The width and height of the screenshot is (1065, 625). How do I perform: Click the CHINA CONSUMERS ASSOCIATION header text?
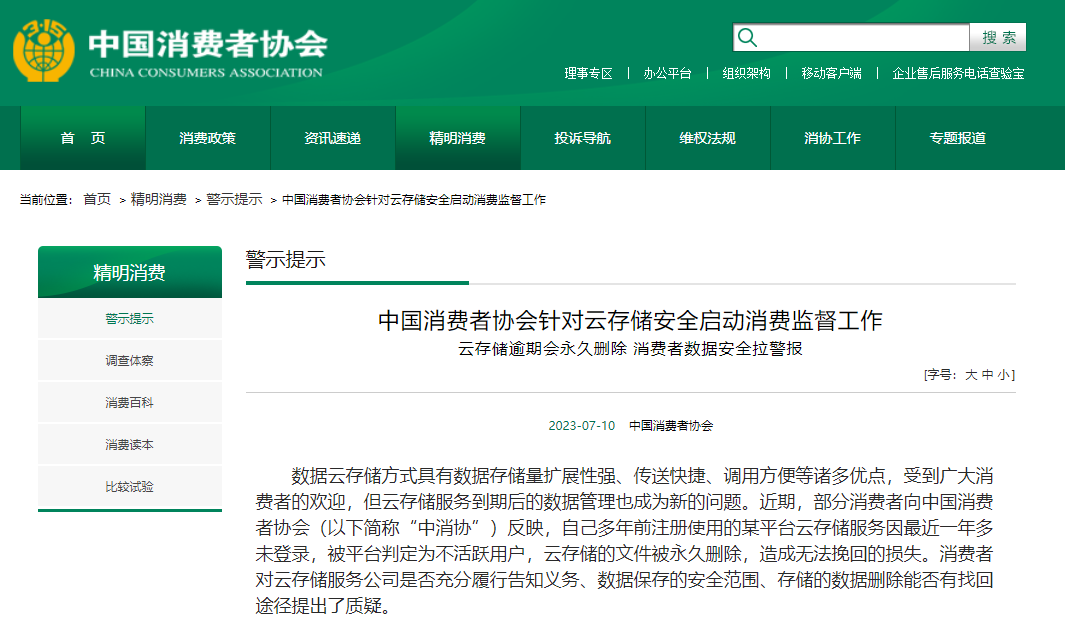206,73
